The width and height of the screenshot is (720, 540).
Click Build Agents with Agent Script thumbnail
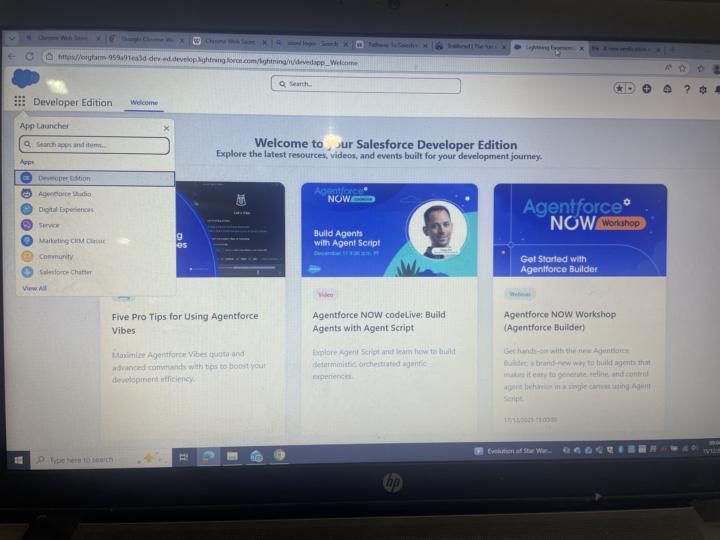click(389, 230)
